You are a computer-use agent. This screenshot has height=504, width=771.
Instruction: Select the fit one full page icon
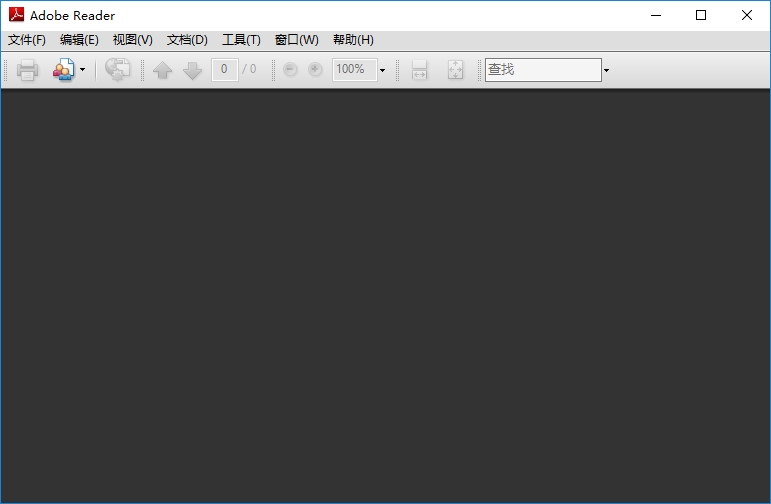click(x=455, y=70)
